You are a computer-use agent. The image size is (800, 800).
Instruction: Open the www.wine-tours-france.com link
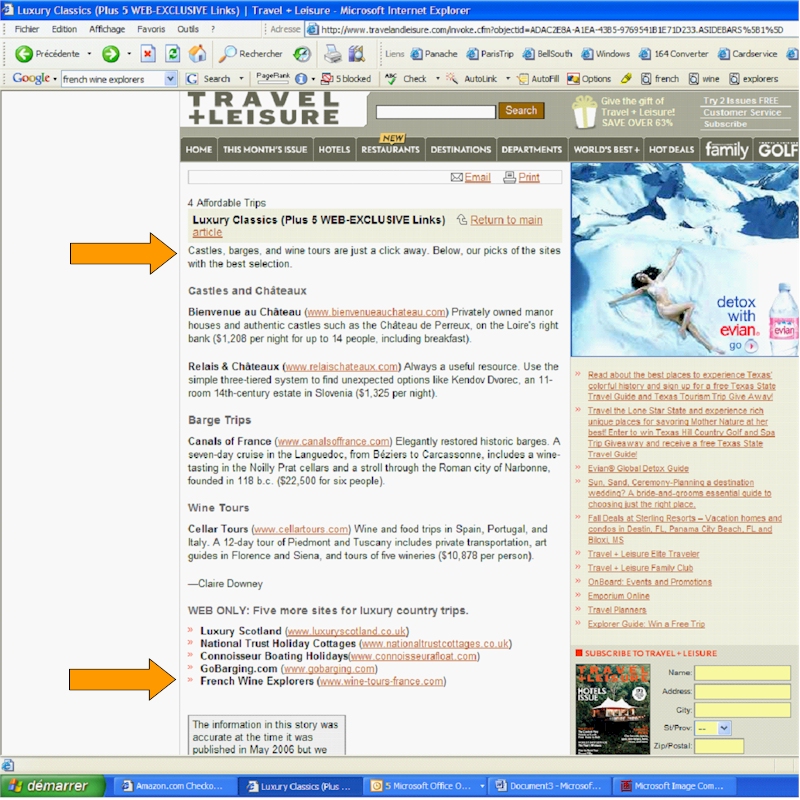pyautogui.click(x=381, y=681)
